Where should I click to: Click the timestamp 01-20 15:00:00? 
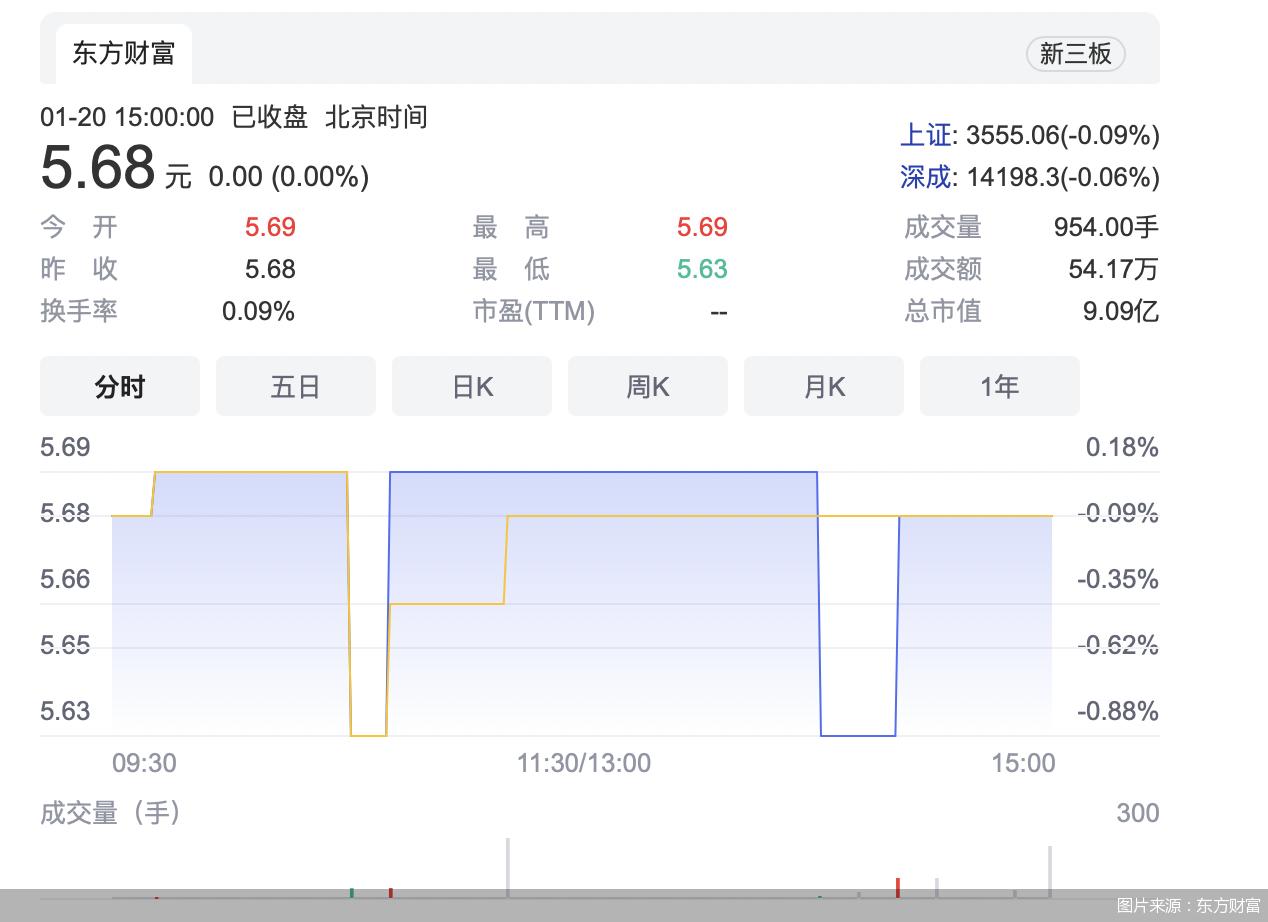(x=127, y=117)
